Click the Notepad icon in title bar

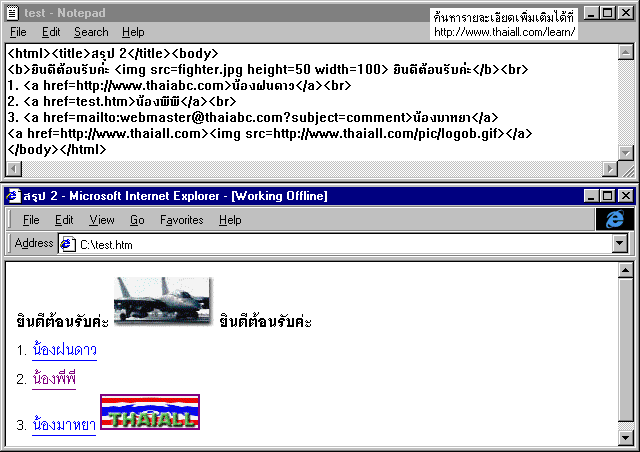tap(12, 13)
